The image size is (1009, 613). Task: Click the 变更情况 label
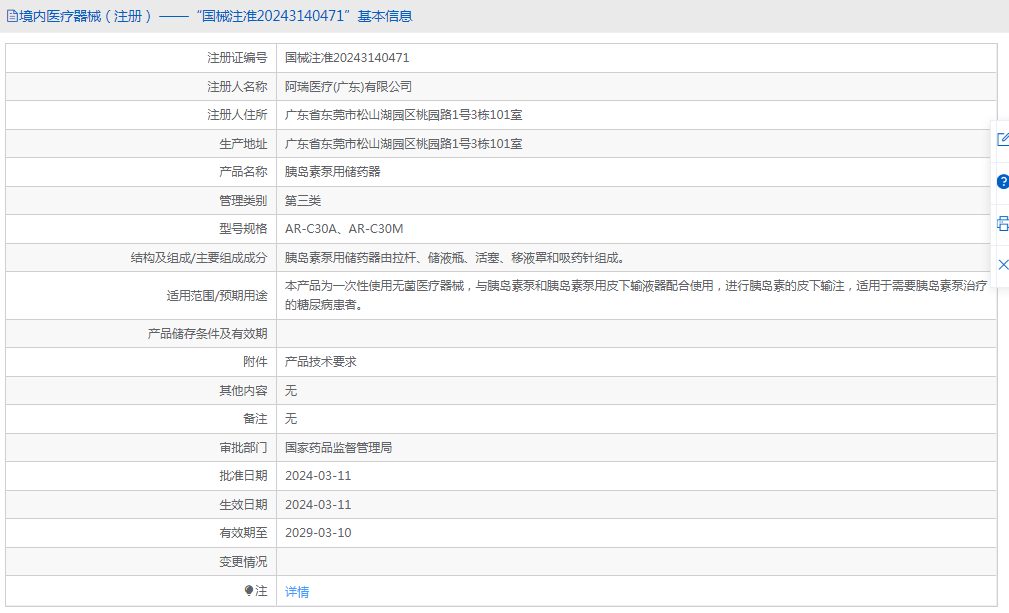243,562
